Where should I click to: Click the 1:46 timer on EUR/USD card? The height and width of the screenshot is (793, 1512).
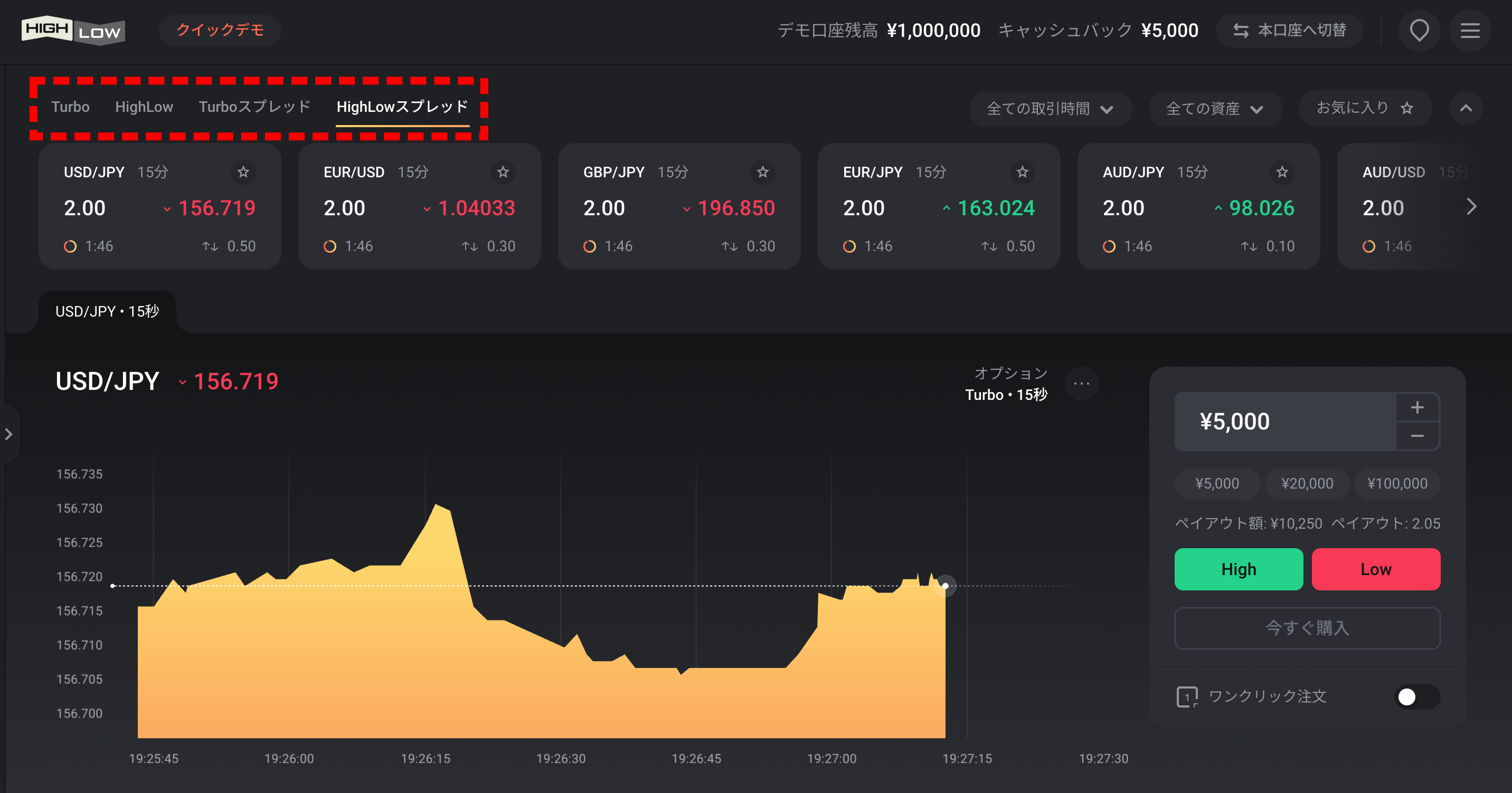click(x=358, y=246)
